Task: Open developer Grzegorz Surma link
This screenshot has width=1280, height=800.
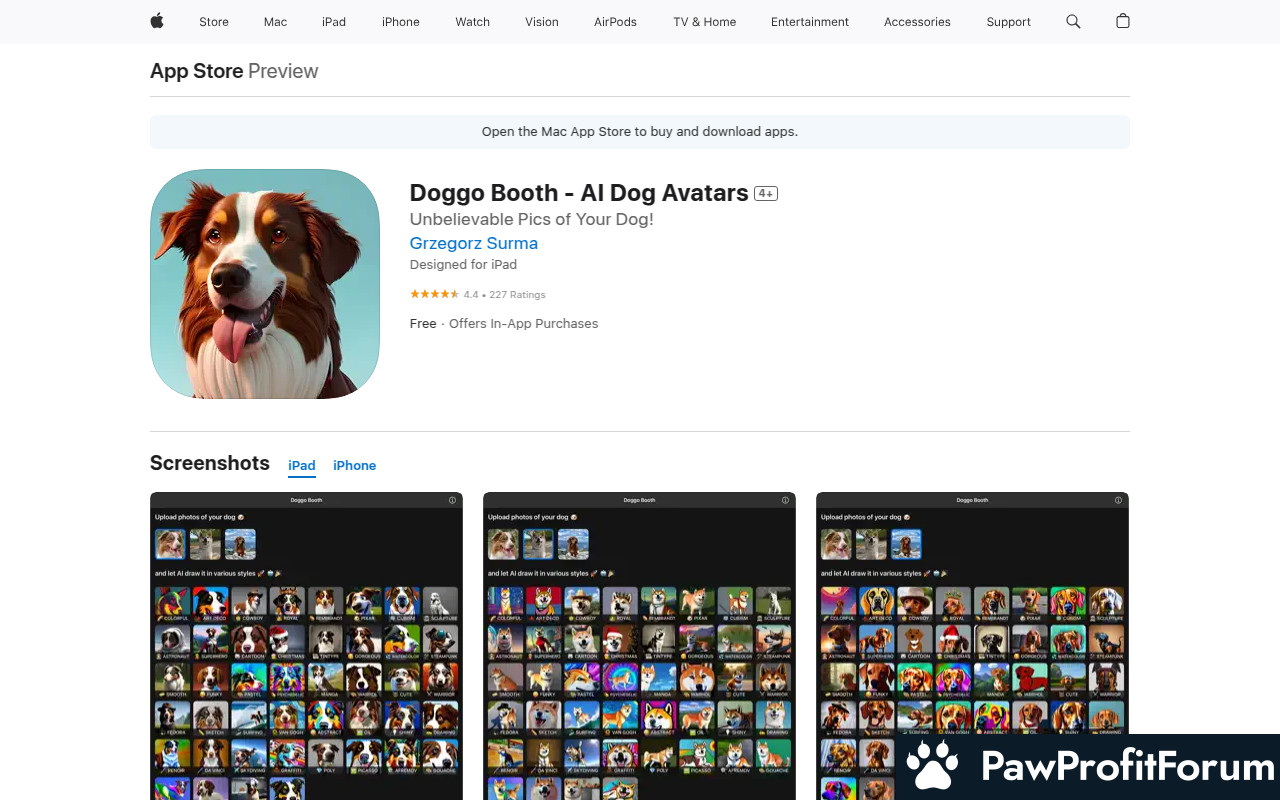Action: [x=473, y=243]
